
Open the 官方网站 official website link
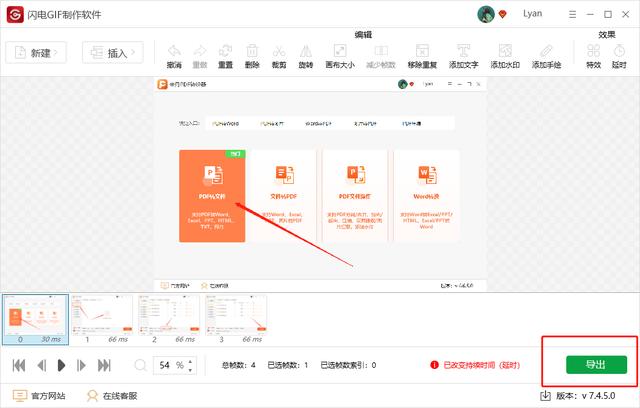(40, 396)
